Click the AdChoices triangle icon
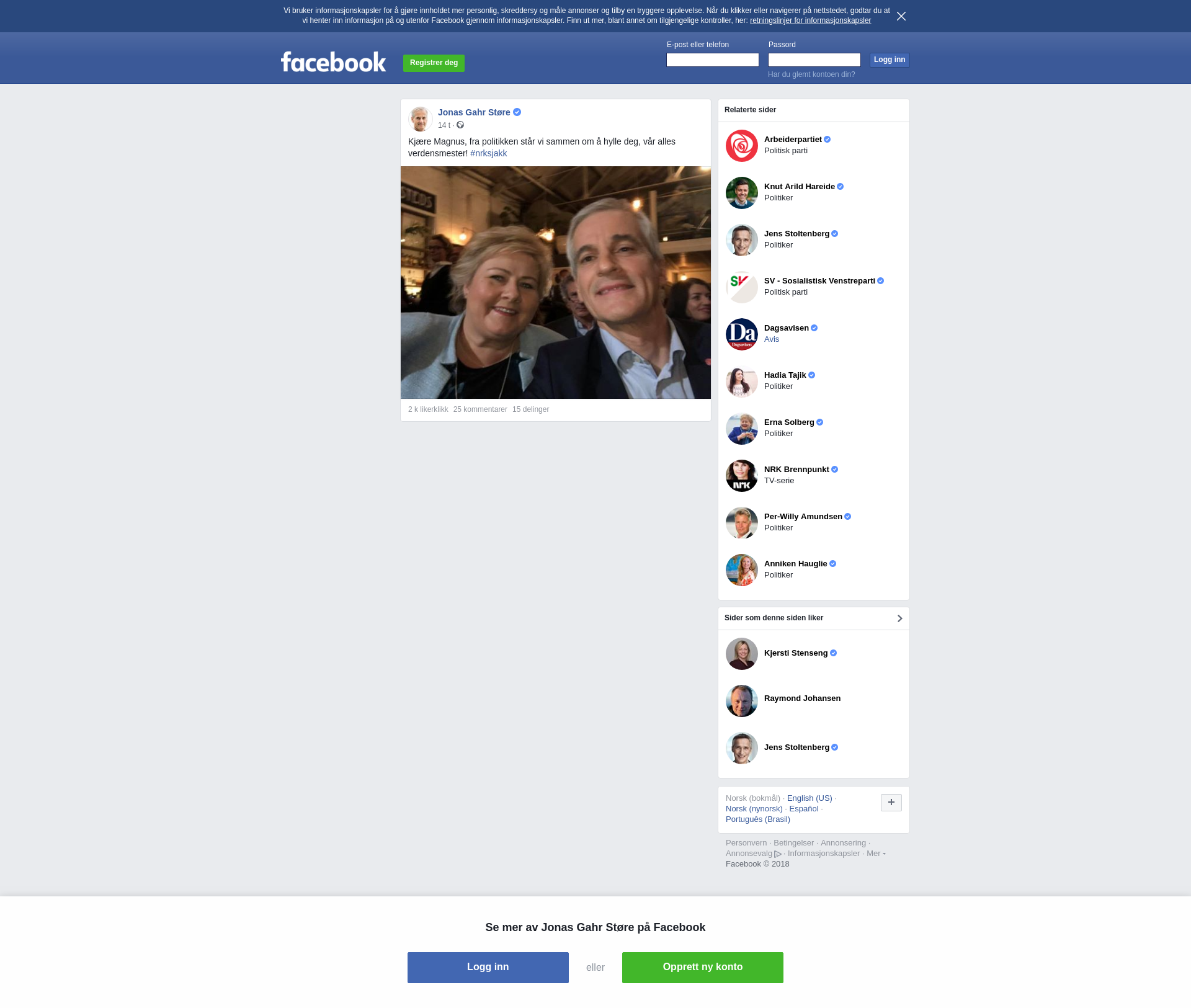The height and width of the screenshot is (1008, 1191). (x=778, y=854)
